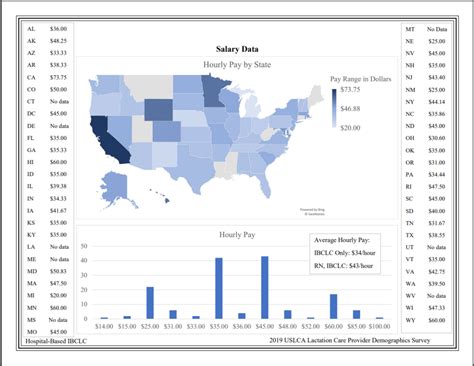The image size is (474, 366).
Task: Click the $35.00 bar in Hourly Pay chart
Action: tap(219, 288)
